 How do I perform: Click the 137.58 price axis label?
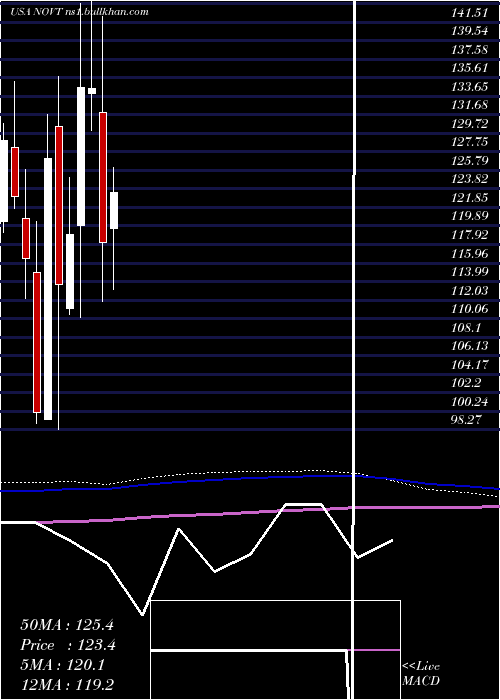point(470,50)
